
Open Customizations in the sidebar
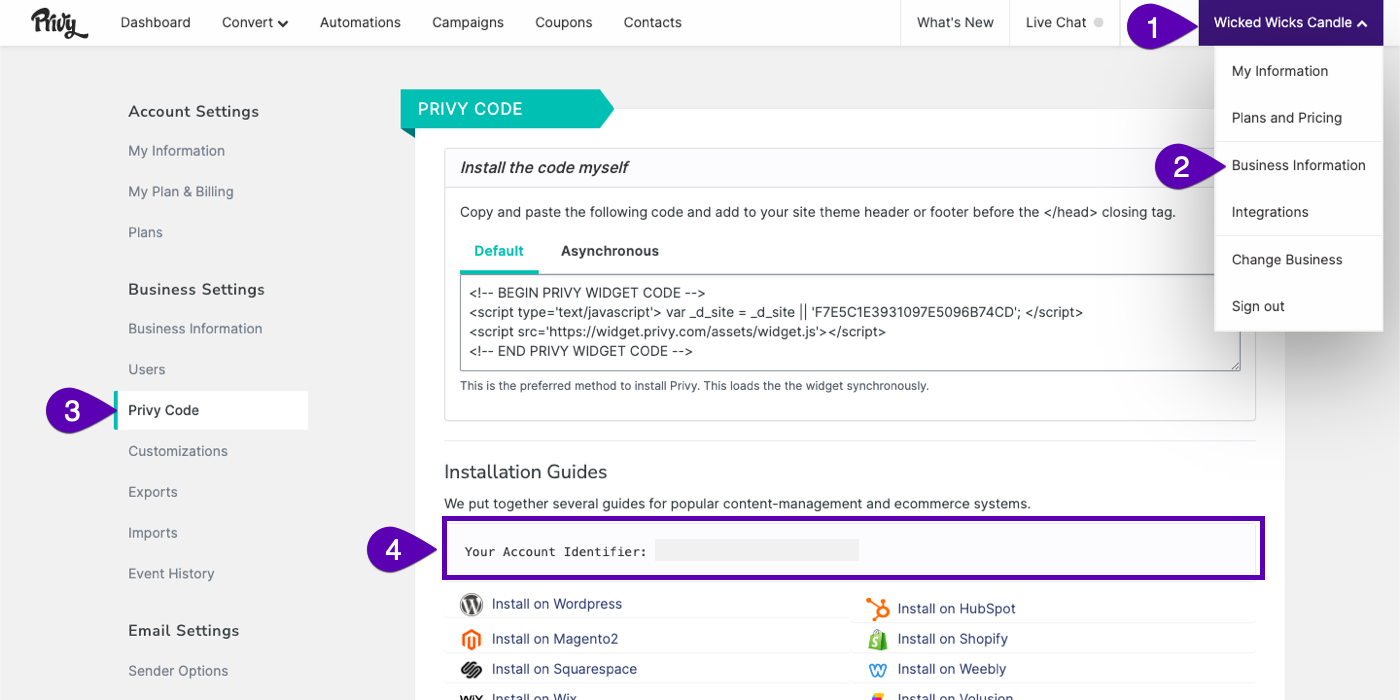[177, 451]
